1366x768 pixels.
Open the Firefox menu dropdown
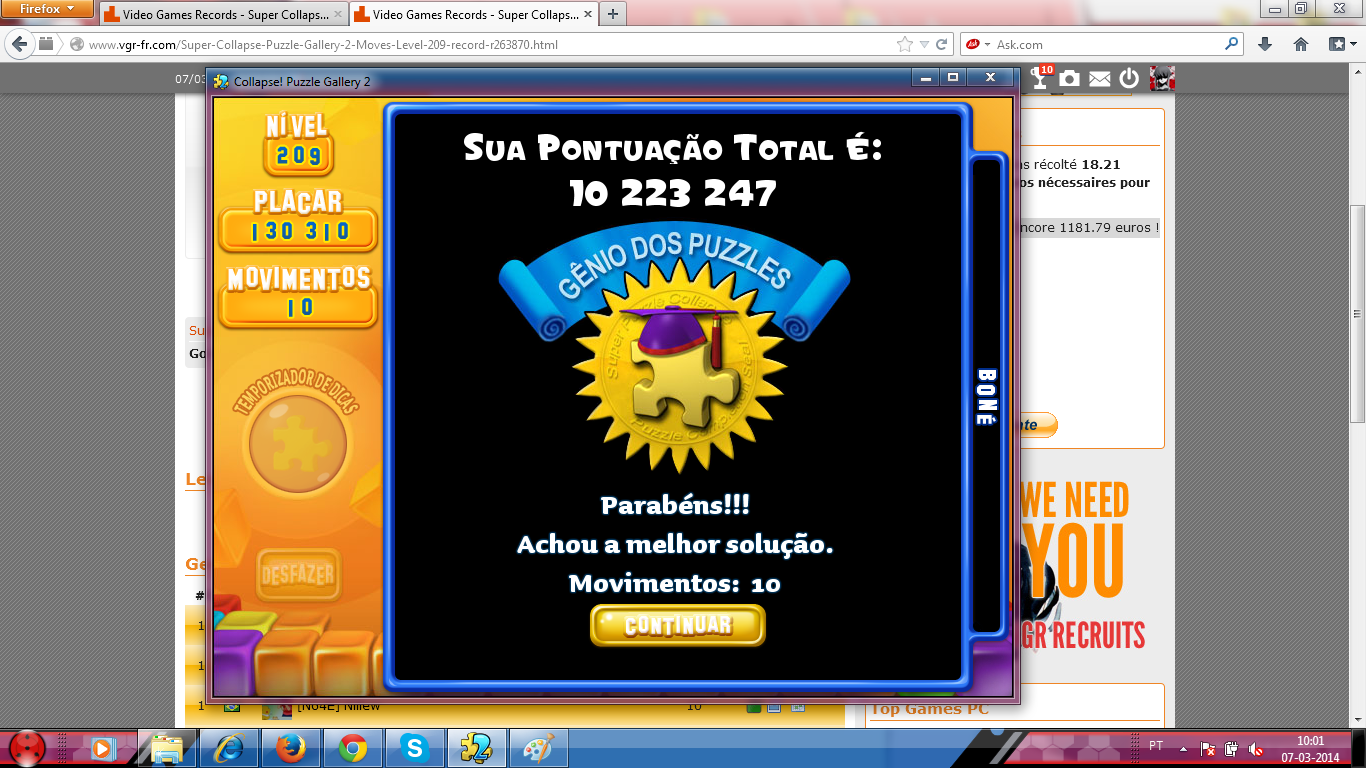click(x=48, y=10)
